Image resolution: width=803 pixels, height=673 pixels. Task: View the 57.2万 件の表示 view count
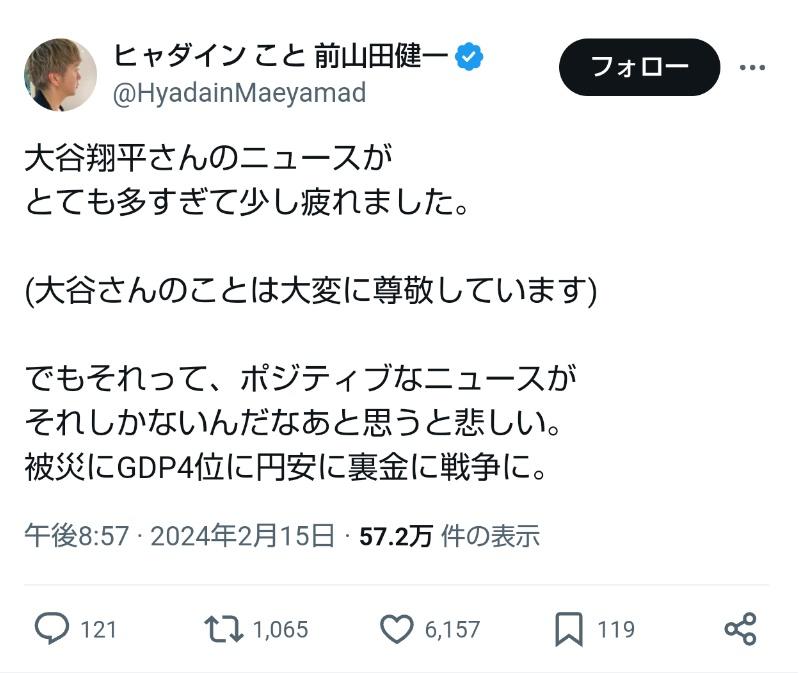[450, 536]
